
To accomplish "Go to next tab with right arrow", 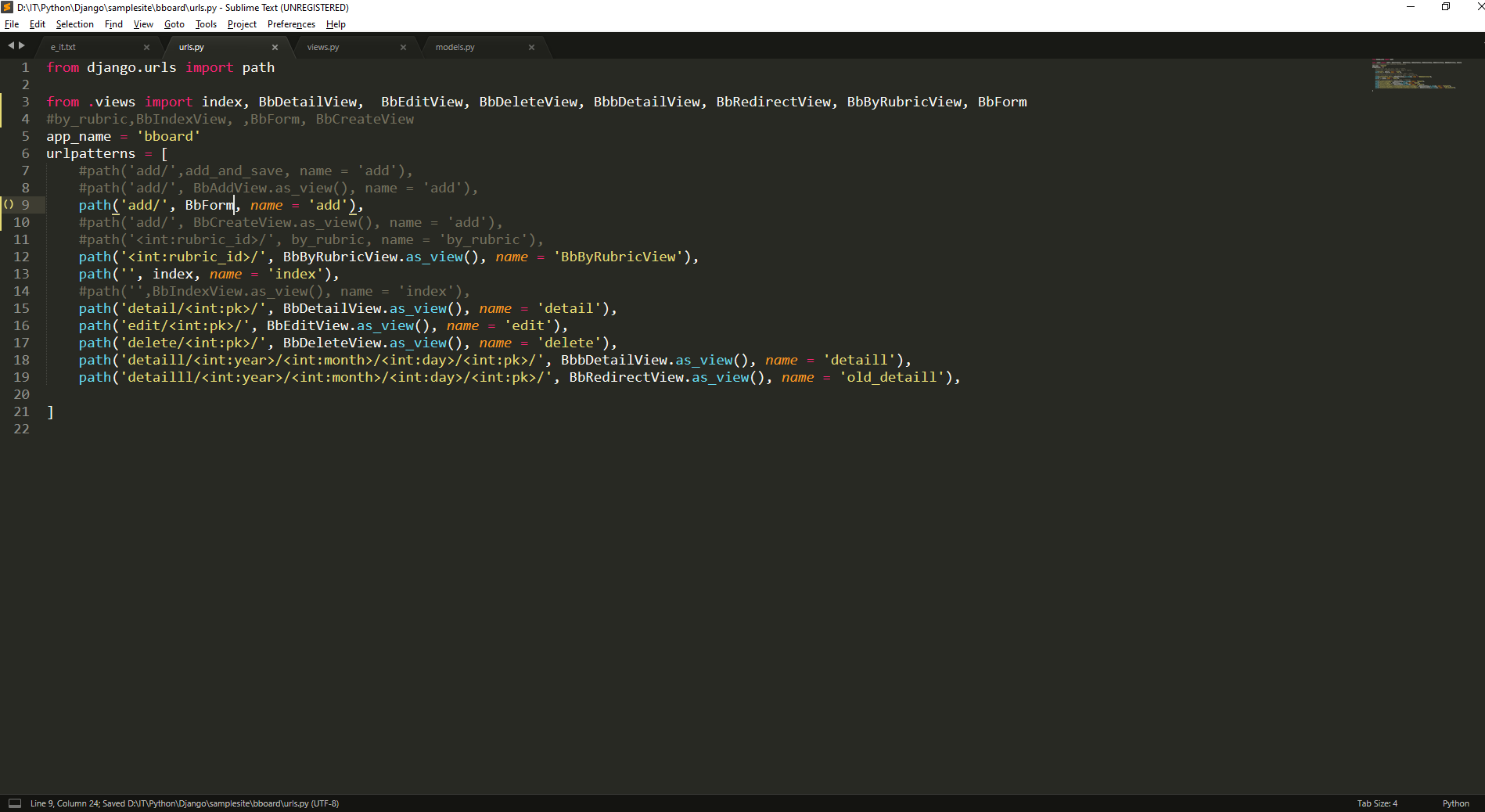I will coord(22,45).
